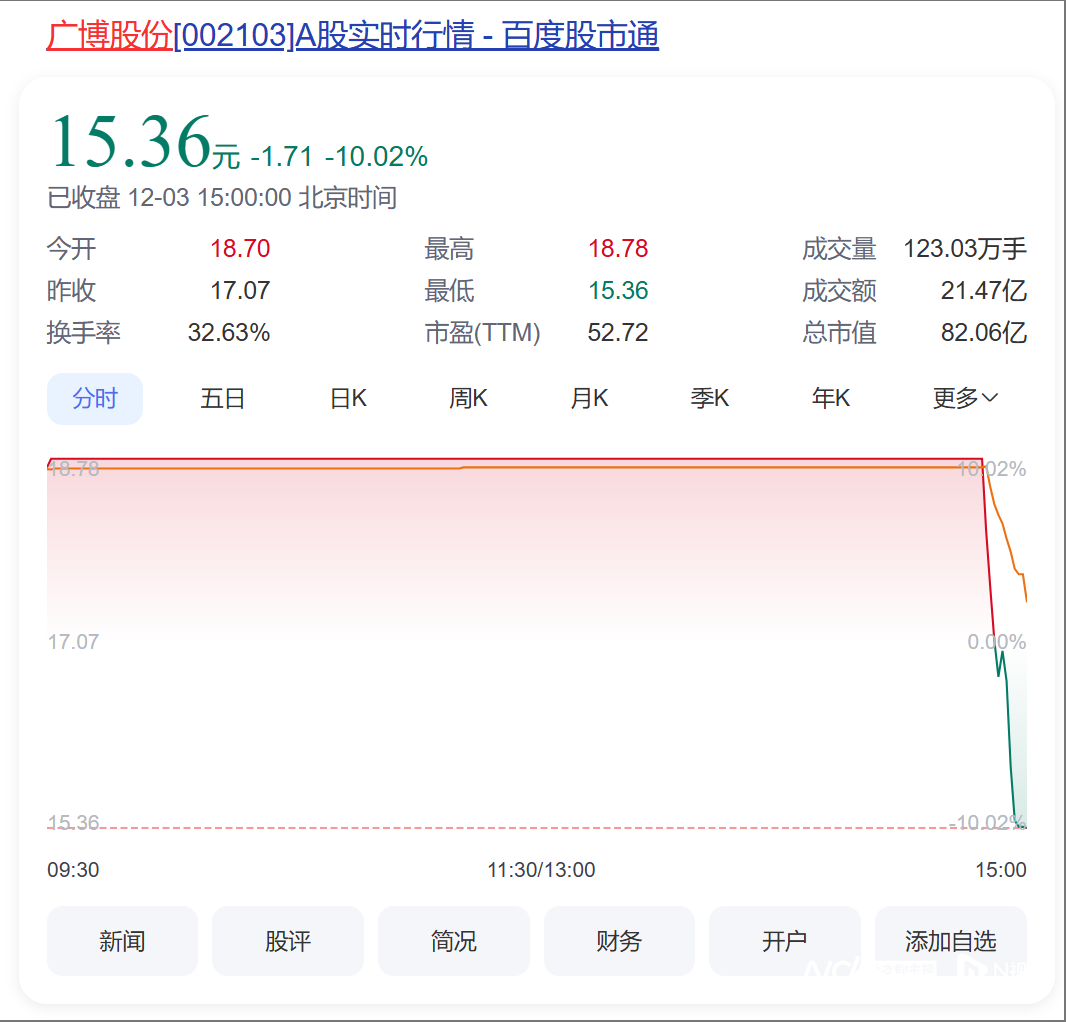The width and height of the screenshot is (1066, 1022).
Task: Open the 广博股份 stock name link
Action: tap(110, 35)
